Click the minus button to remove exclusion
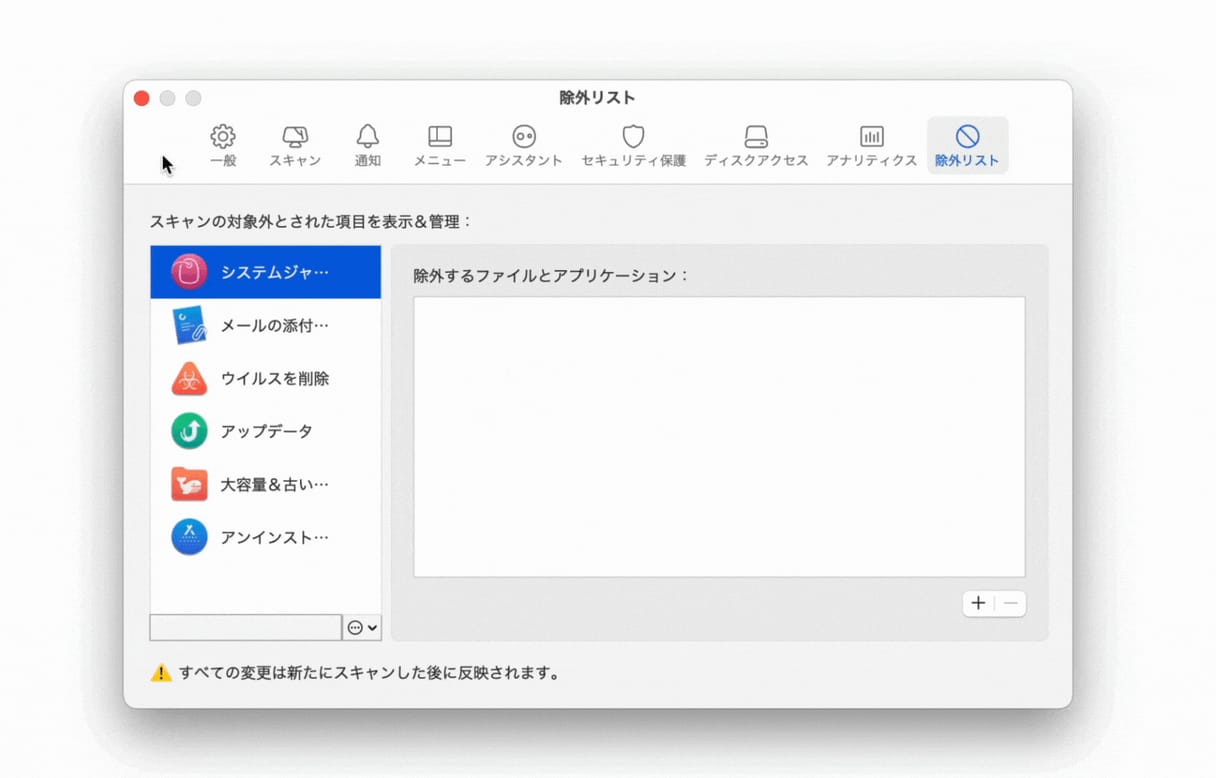The height and width of the screenshot is (778, 1216). [x=1011, y=603]
